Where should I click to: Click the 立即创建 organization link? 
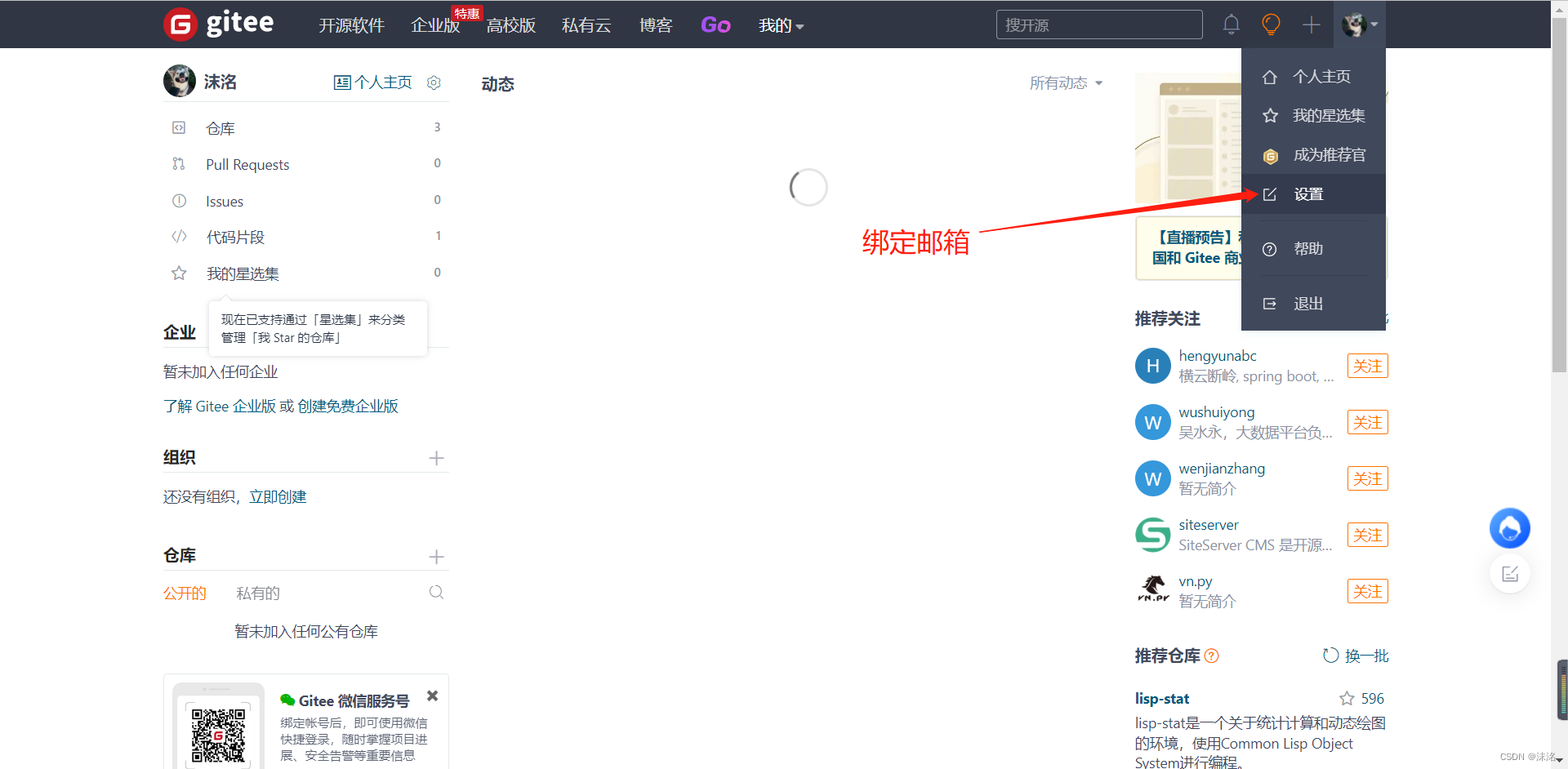[278, 496]
